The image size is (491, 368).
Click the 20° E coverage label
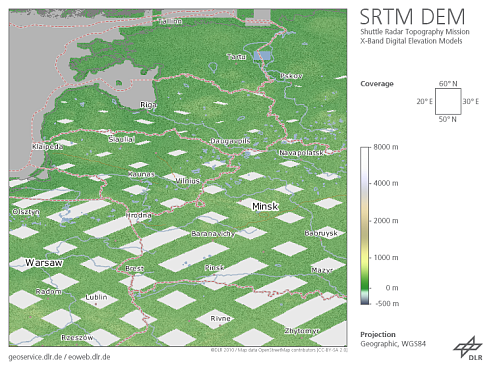coord(424,101)
